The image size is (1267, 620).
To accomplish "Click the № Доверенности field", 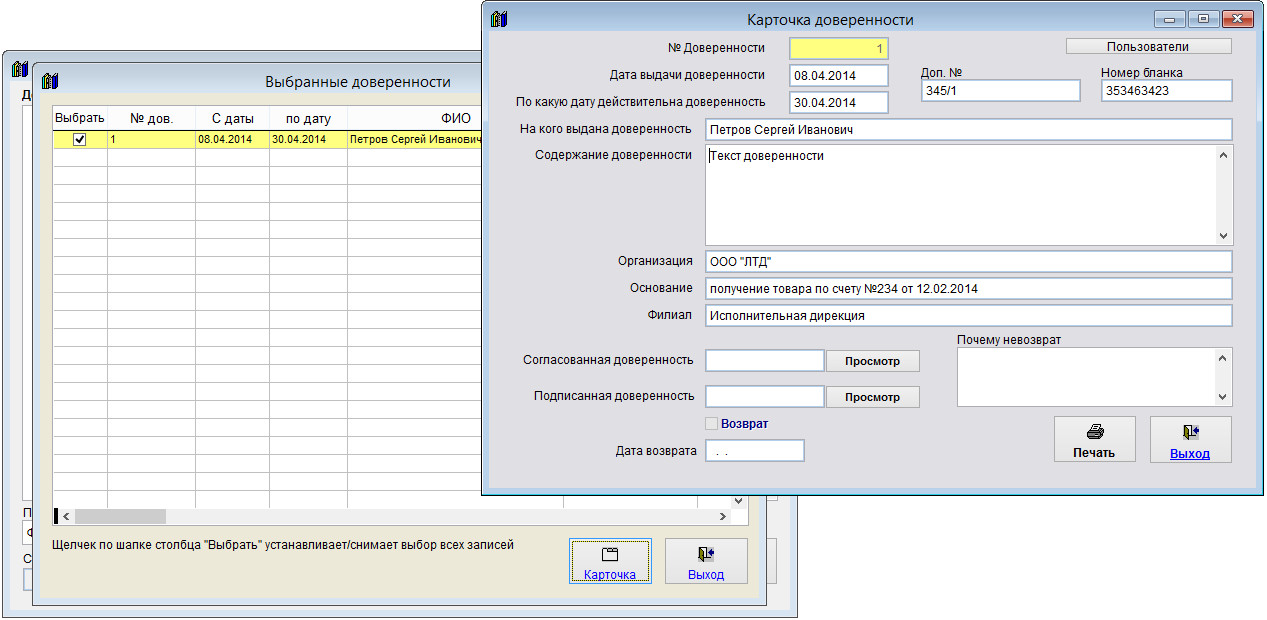I will point(839,48).
